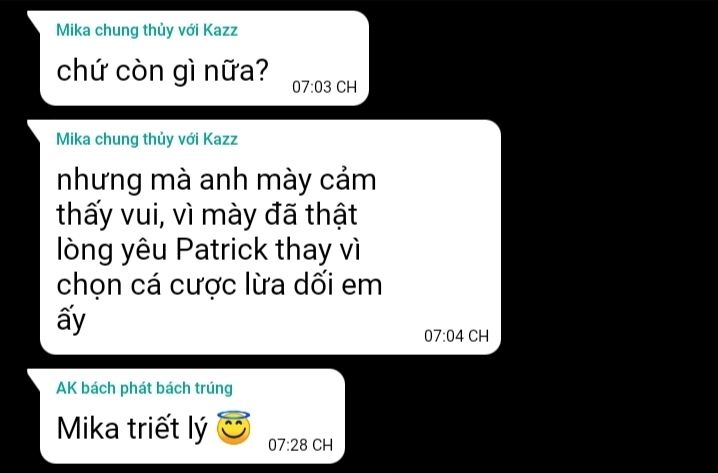
Task: Click the tail corner of the Patrick message bubble
Action: (35, 127)
